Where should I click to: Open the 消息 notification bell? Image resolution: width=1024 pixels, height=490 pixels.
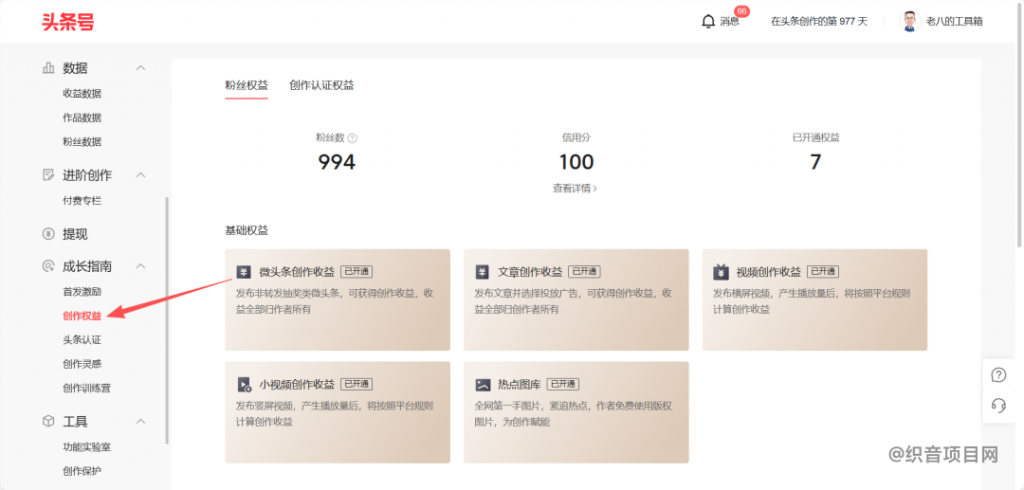click(708, 22)
